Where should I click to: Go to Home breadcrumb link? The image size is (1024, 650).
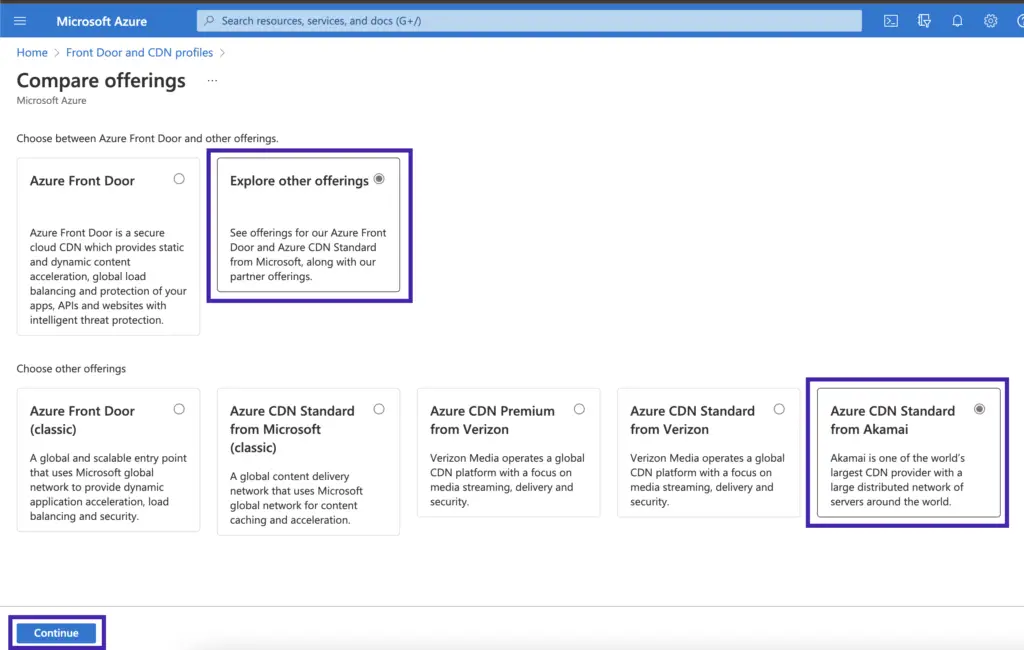32,52
